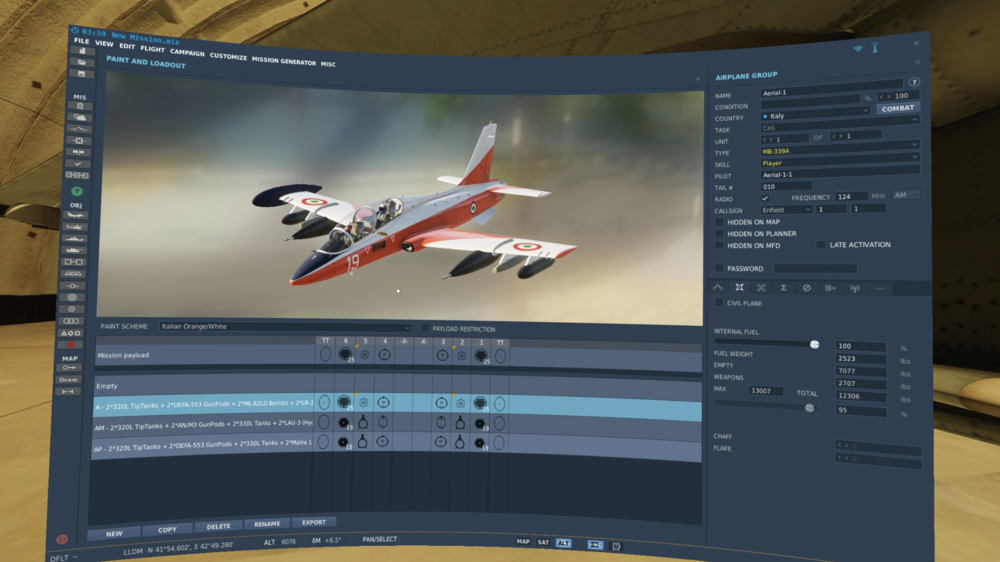The width and height of the screenshot is (1000, 562).
Task: Enable LATE ACTIVATION checkbox
Action: pos(821,244)
